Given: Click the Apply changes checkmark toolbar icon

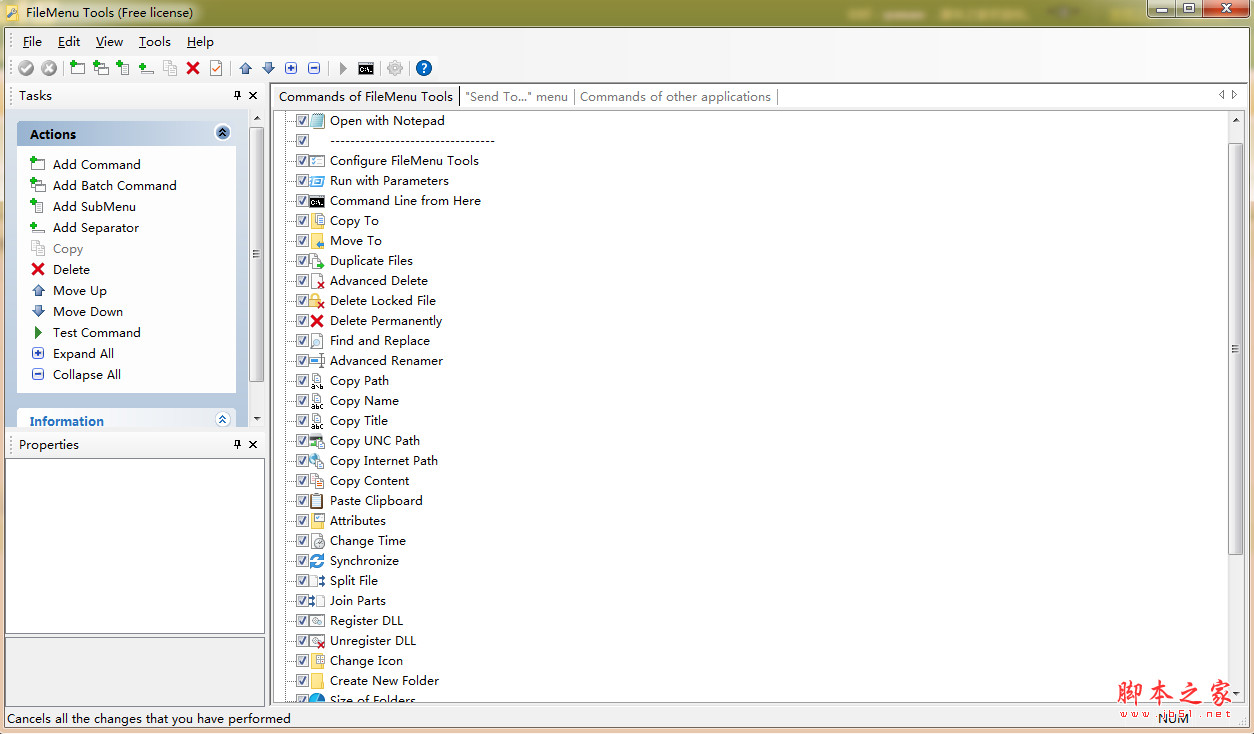Looking at the screenshot, I should [x=26, y=68].
